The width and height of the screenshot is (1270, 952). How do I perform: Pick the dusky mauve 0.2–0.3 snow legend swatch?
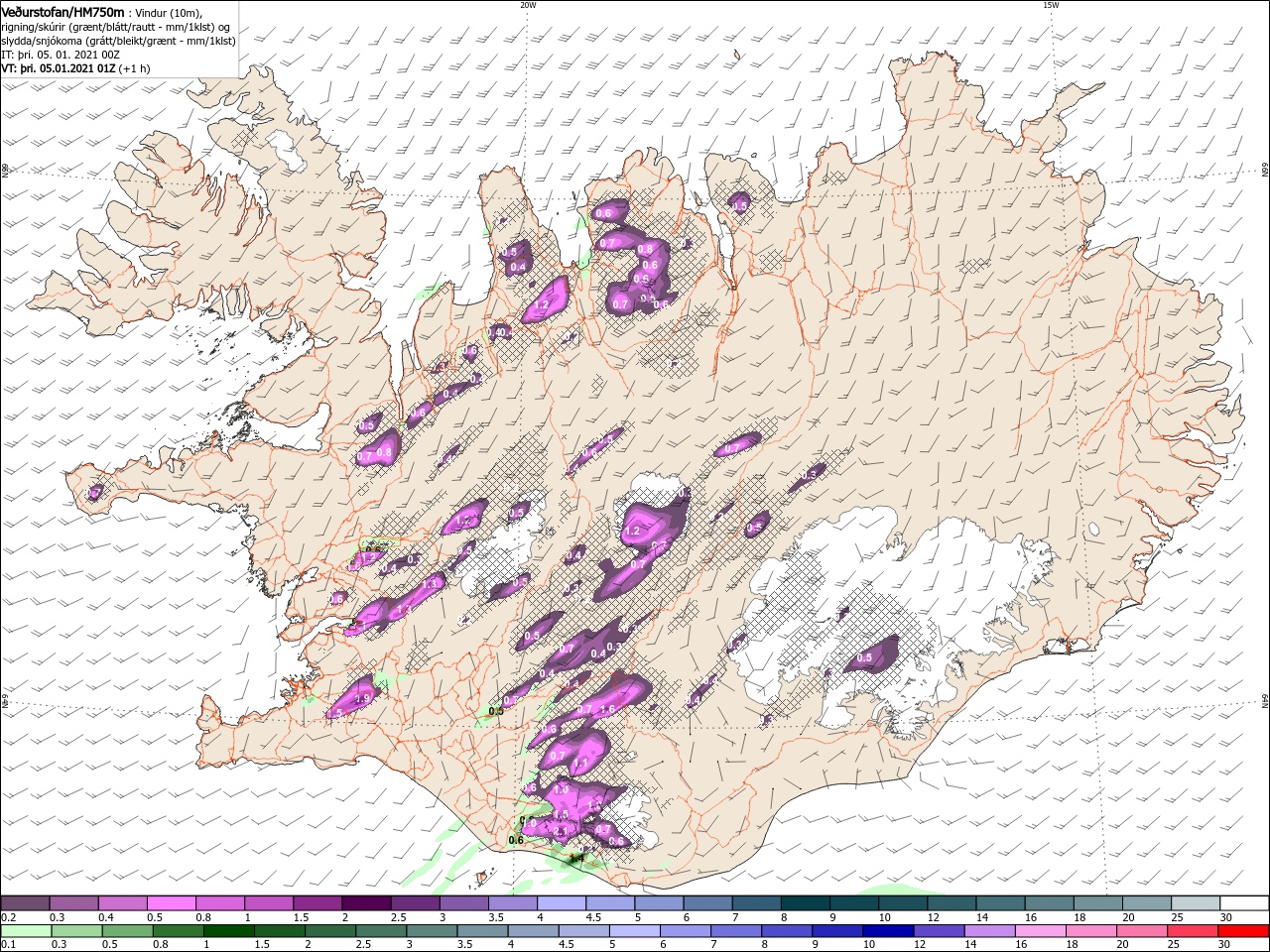(x=25, y=902)
